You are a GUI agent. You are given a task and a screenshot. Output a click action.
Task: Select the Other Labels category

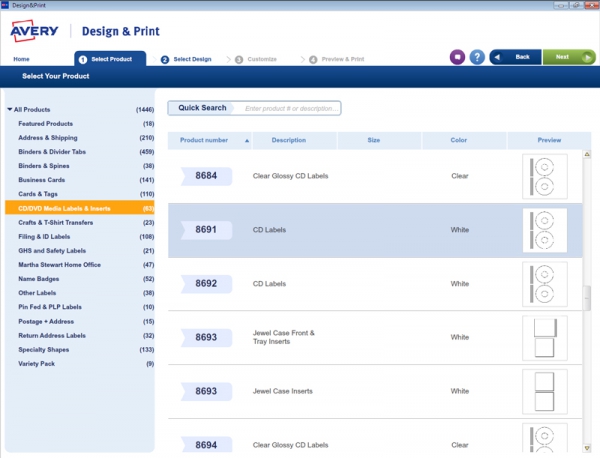80,293
